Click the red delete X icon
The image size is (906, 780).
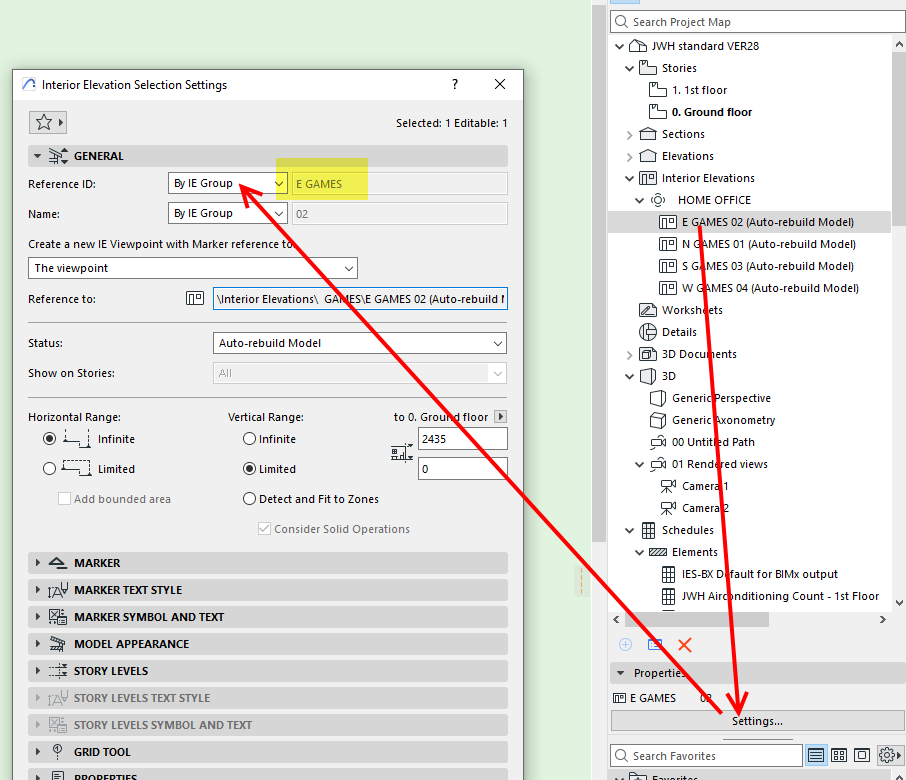pyautogui.click(x=685, y=645)
